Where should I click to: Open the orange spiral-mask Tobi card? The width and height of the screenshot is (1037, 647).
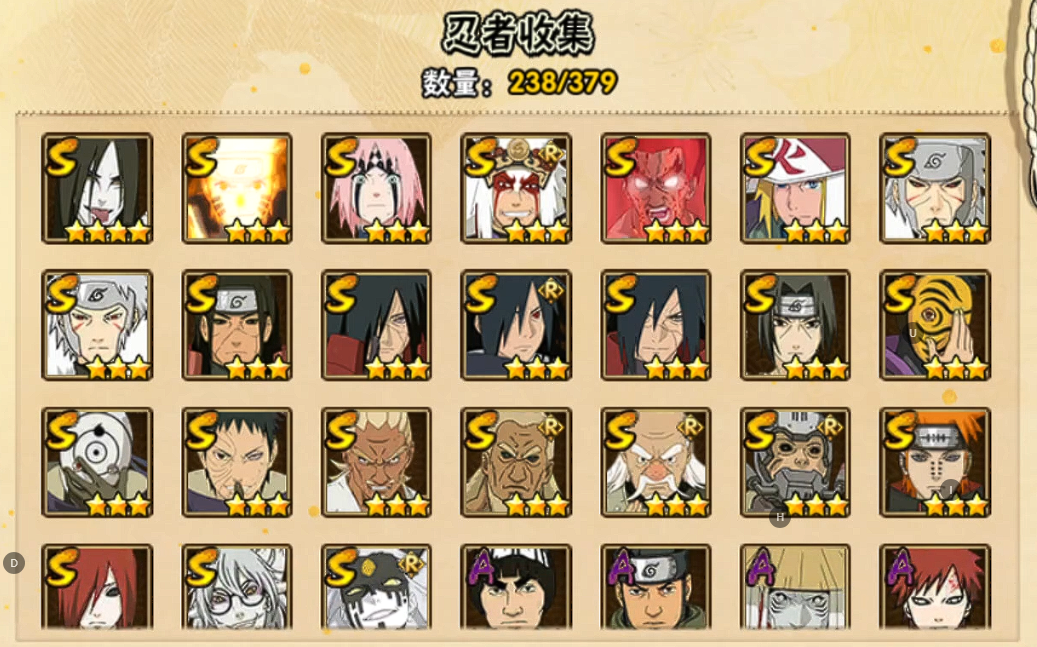tap(935, 325)
